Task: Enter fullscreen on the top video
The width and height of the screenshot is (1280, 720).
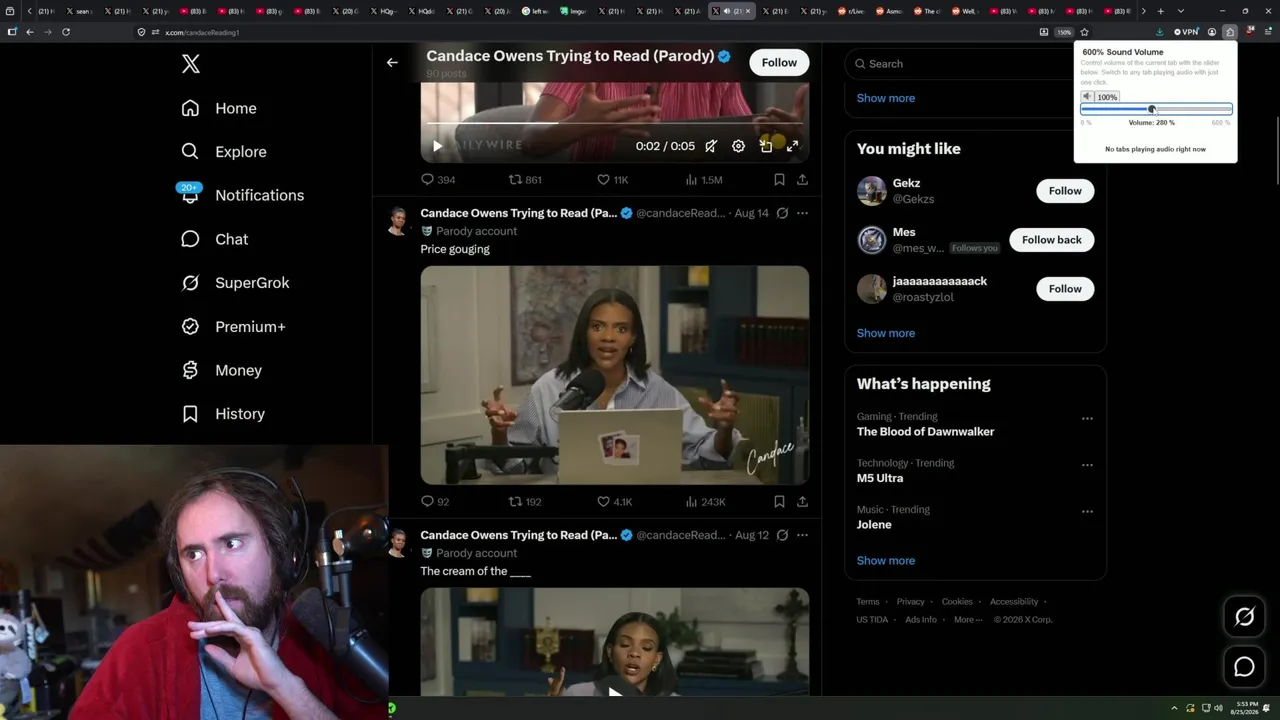Action: (x=792, y=146)
